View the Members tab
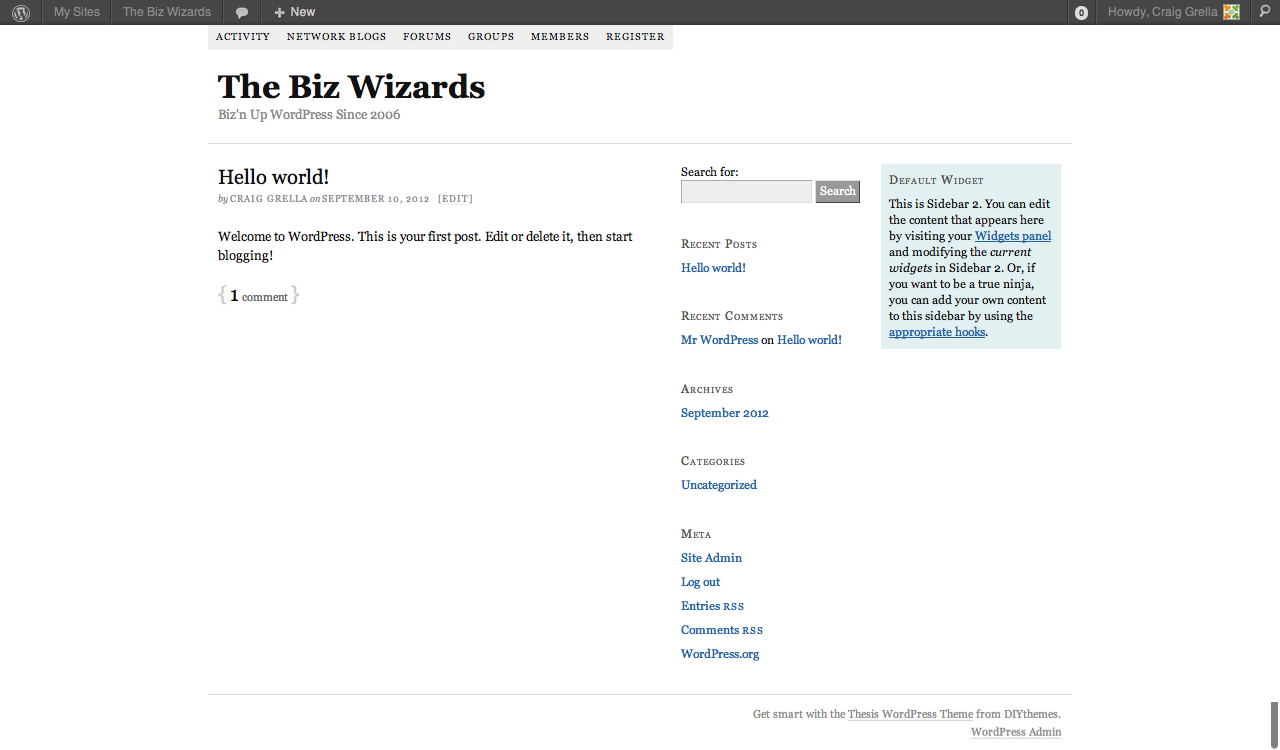The height and width of the screenshot is (750, 1280). 560,37
